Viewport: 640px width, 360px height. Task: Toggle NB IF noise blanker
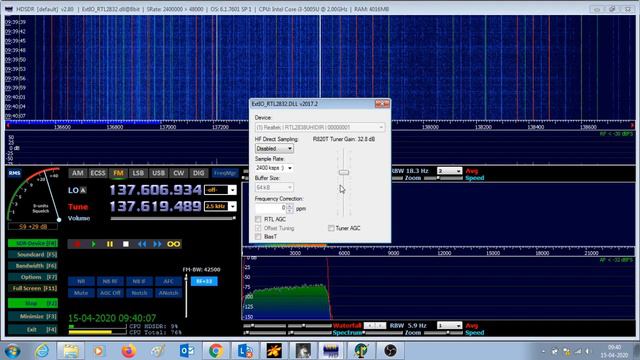(139, 281)
